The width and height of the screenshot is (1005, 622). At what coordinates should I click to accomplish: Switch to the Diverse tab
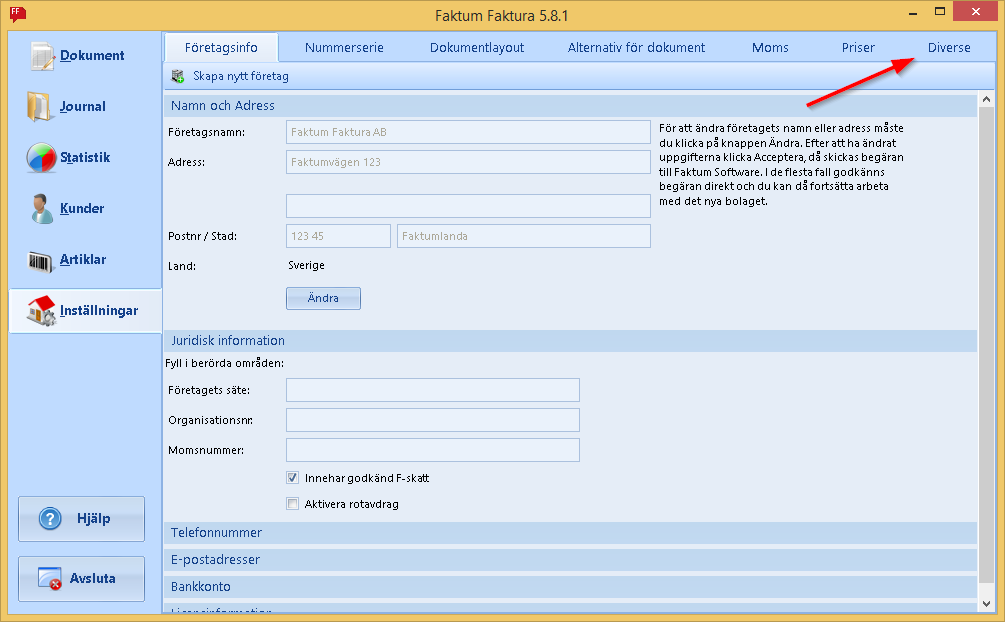pyautogui.click(x=949, y=47)
